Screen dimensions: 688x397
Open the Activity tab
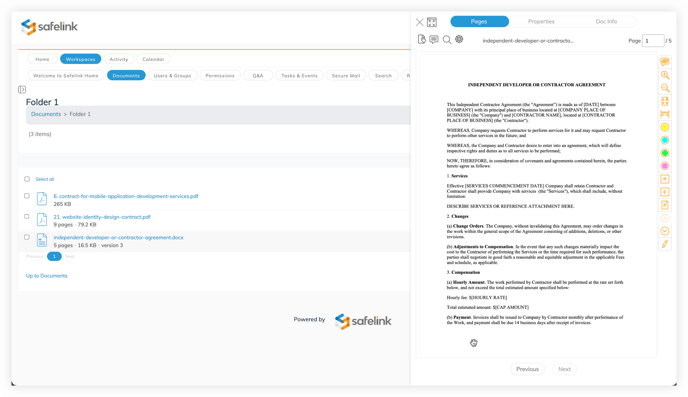pyautogui.click(x=119, y=59)
